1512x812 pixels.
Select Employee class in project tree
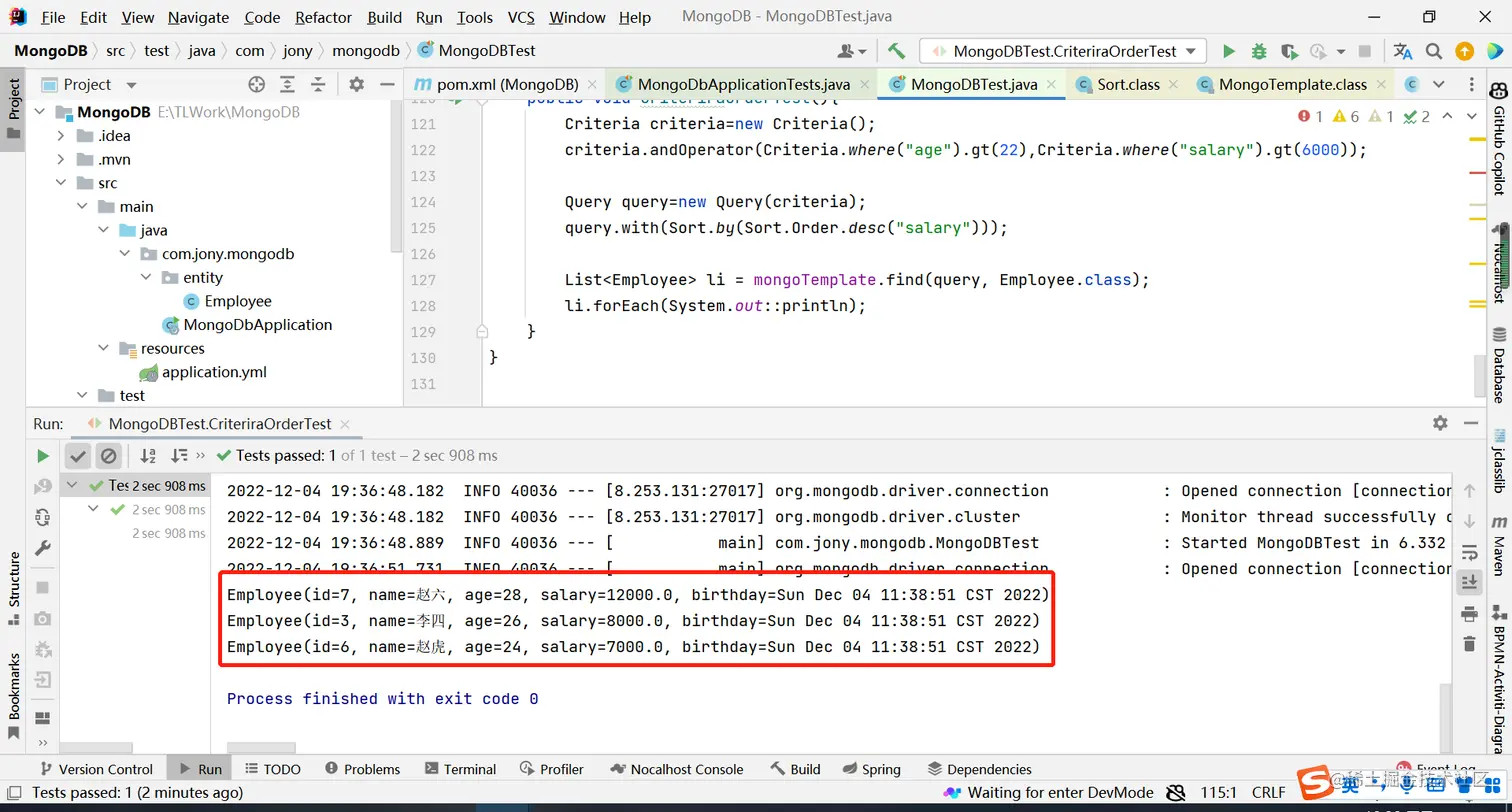pos(238,301)
